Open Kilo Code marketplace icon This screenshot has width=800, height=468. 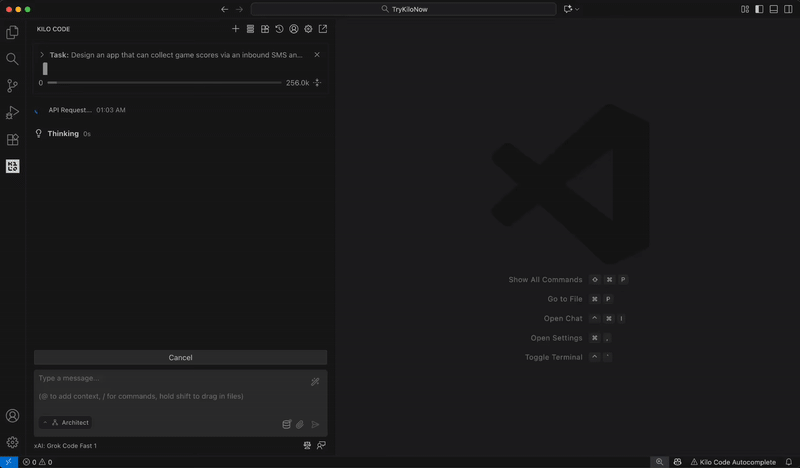pyautogui.click(x=265, y=29)
